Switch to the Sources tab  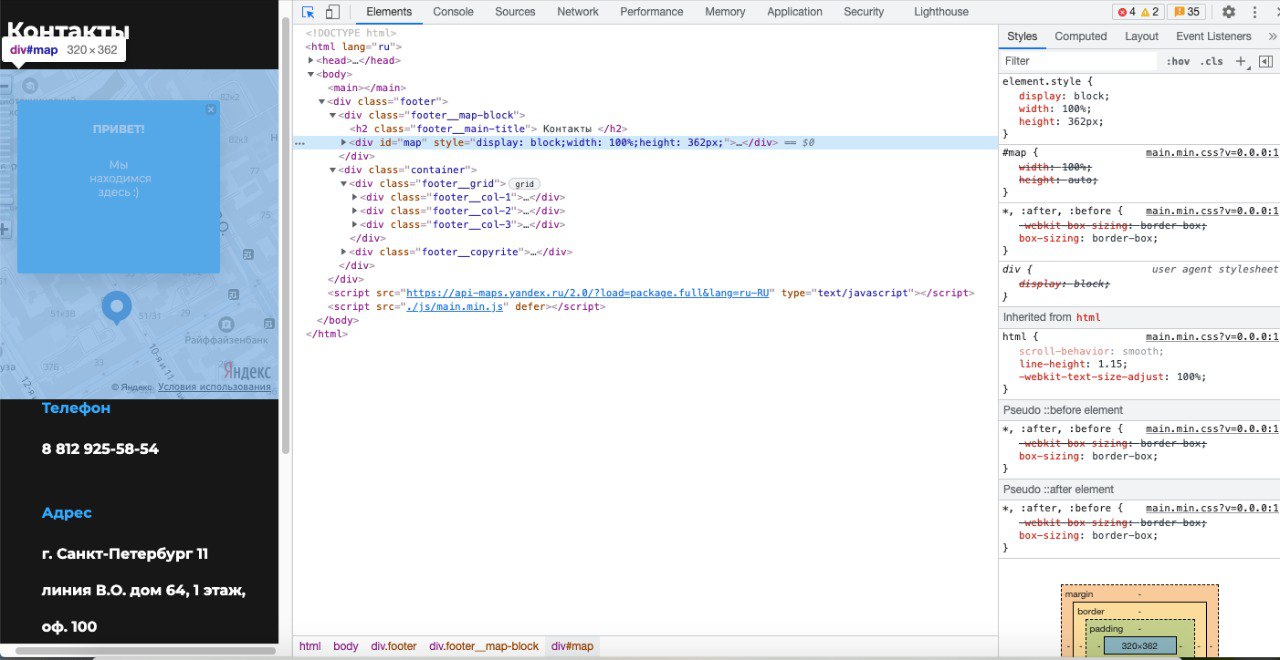[515, 12]
